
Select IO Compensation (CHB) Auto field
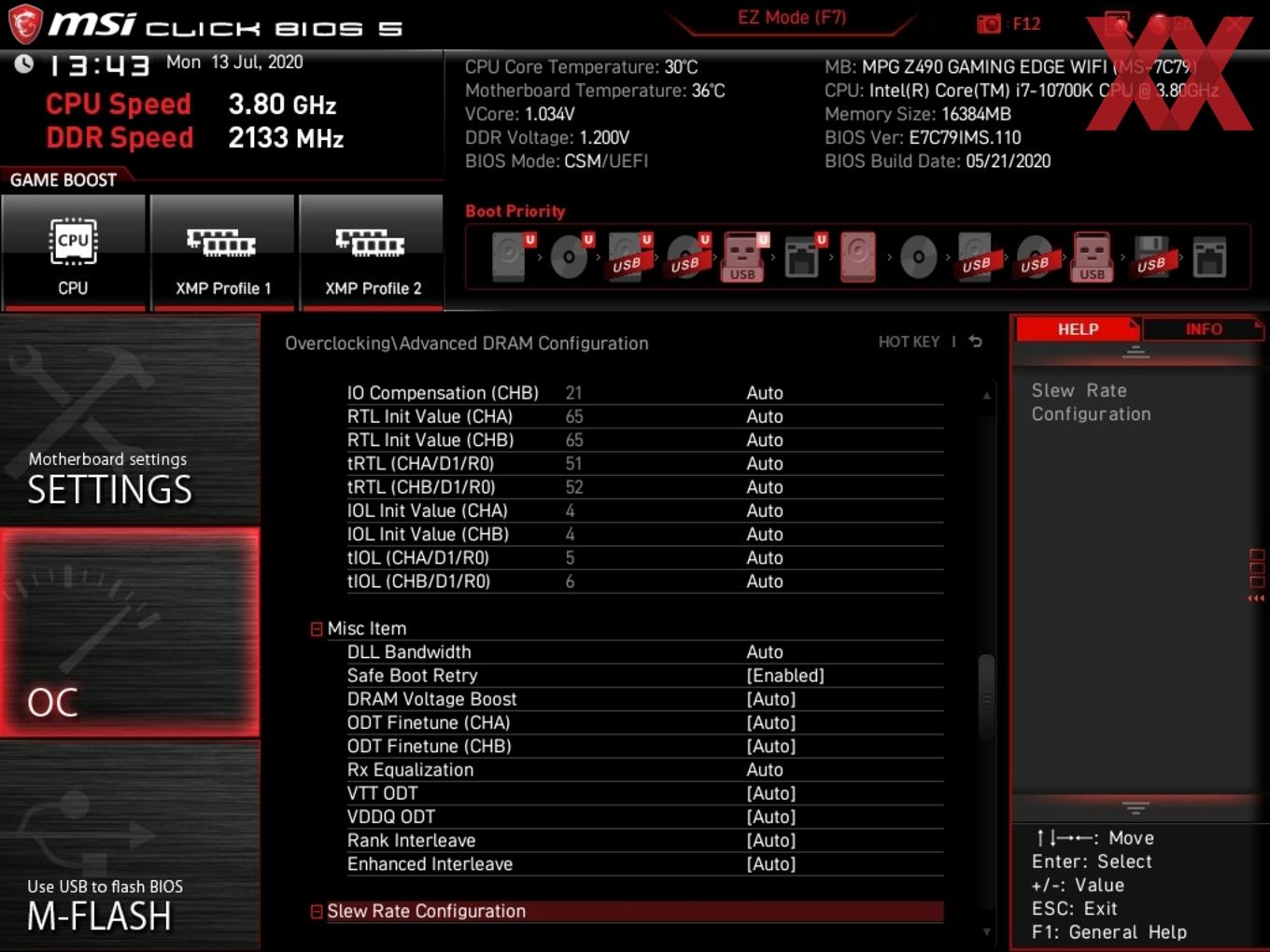(x=765, y=393)
